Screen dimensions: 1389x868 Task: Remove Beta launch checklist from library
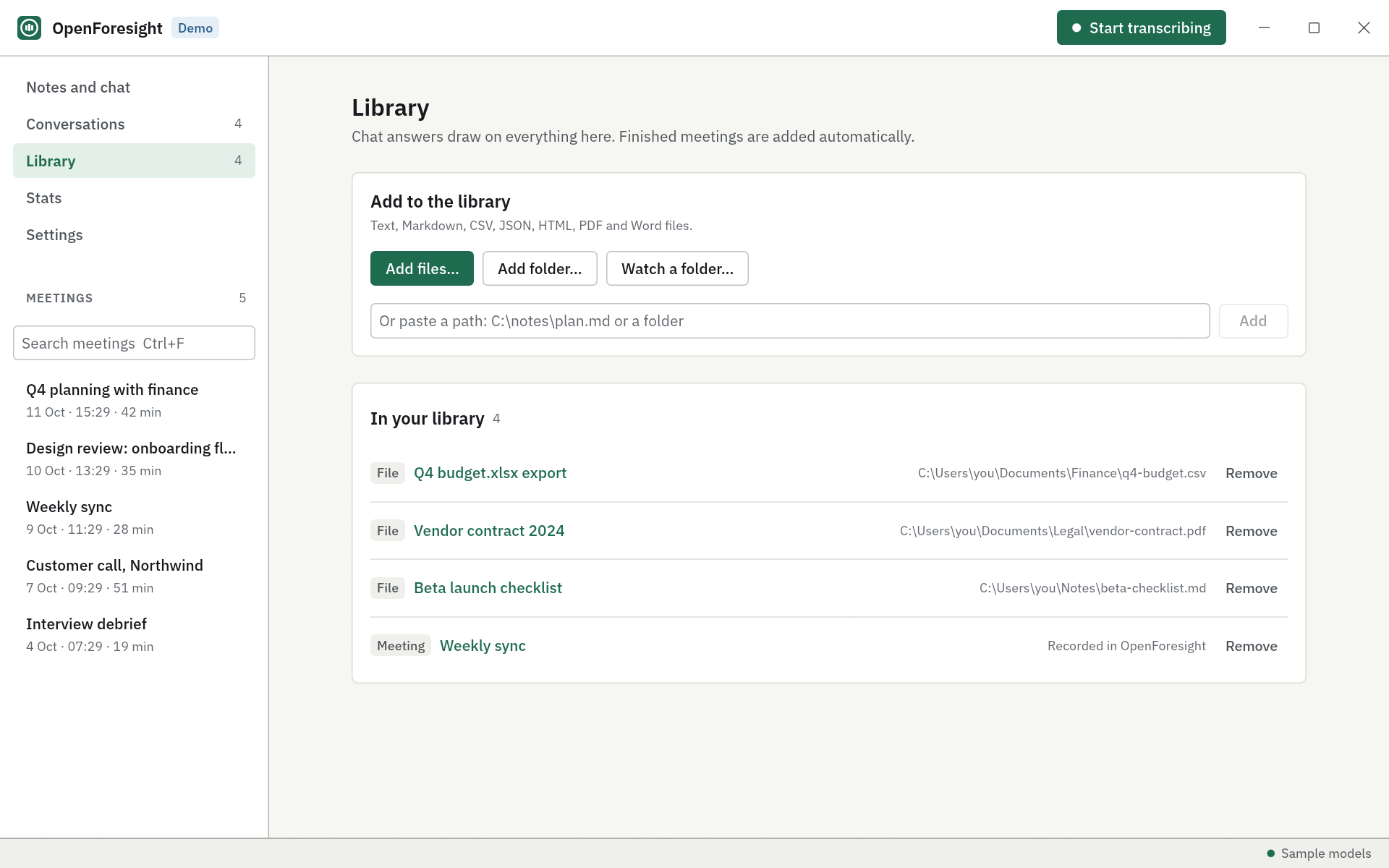(1252, 588)
